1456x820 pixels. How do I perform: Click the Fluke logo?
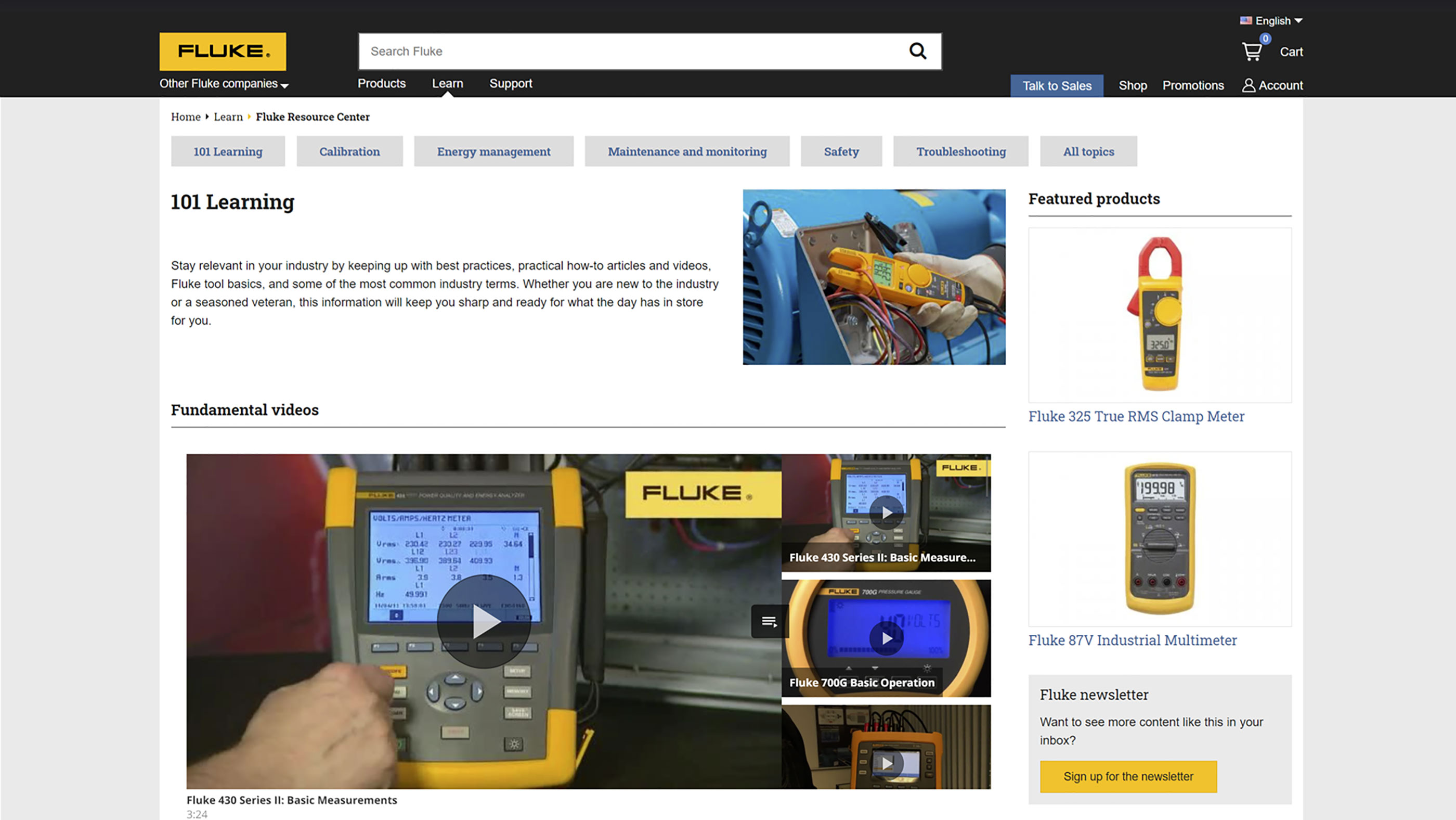coord(223,52)
